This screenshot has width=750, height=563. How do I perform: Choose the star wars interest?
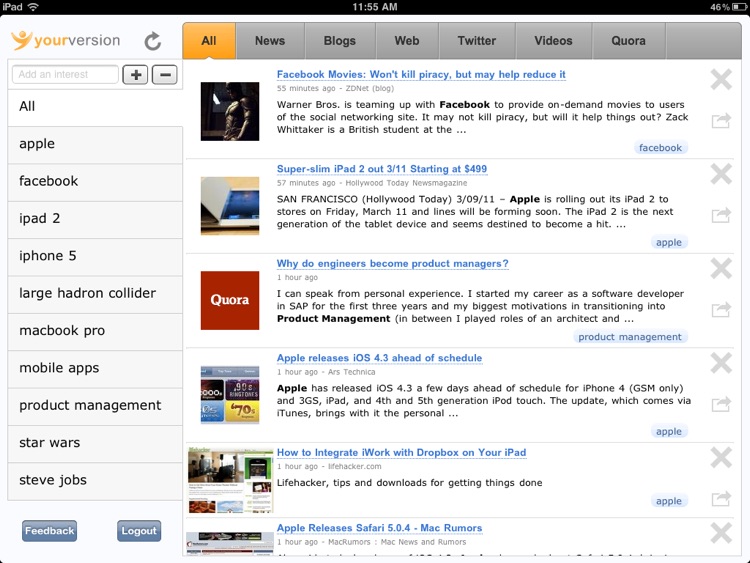point(95,442)
